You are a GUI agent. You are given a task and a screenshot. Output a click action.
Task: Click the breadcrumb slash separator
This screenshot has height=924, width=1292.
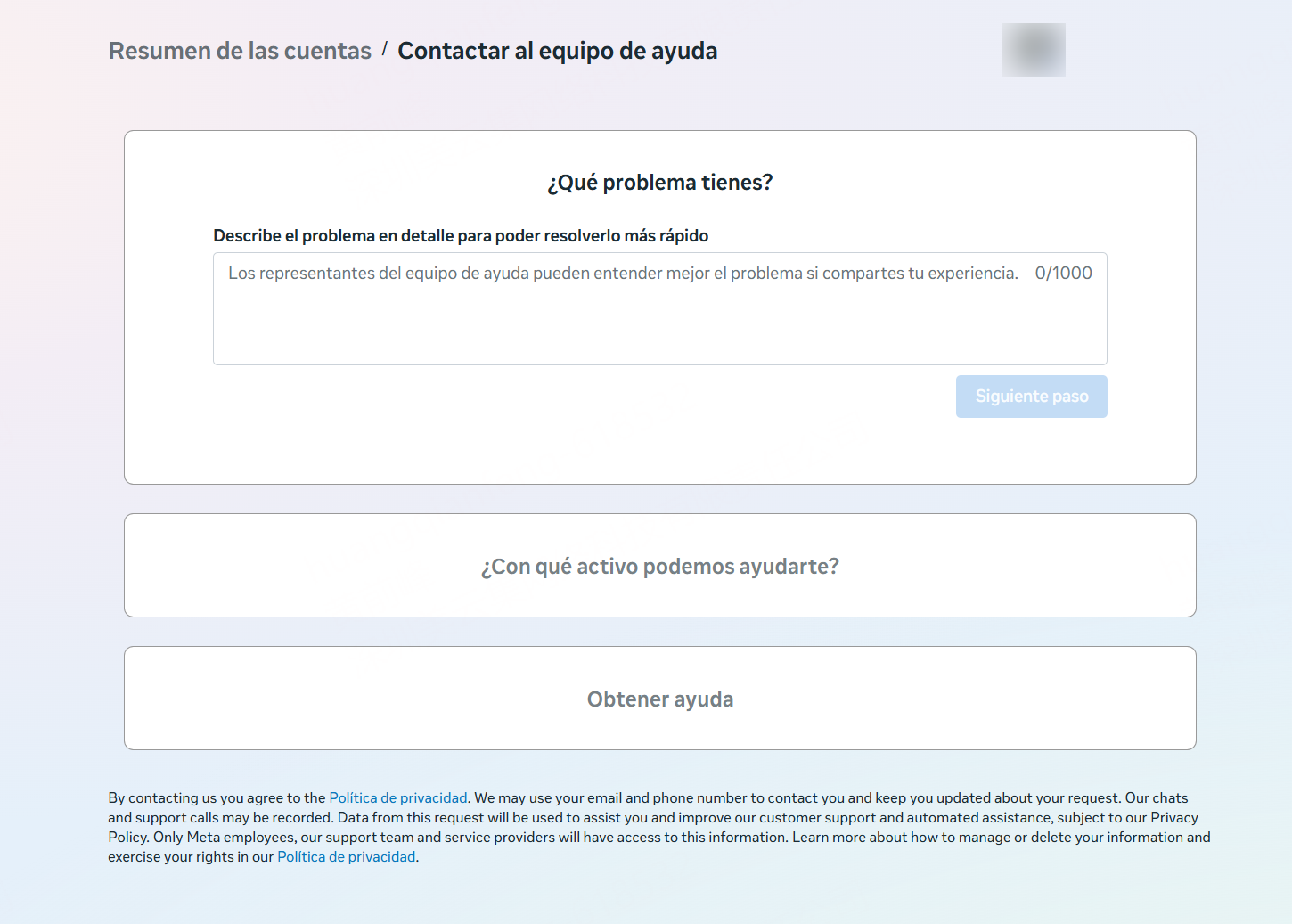(385, 48)
